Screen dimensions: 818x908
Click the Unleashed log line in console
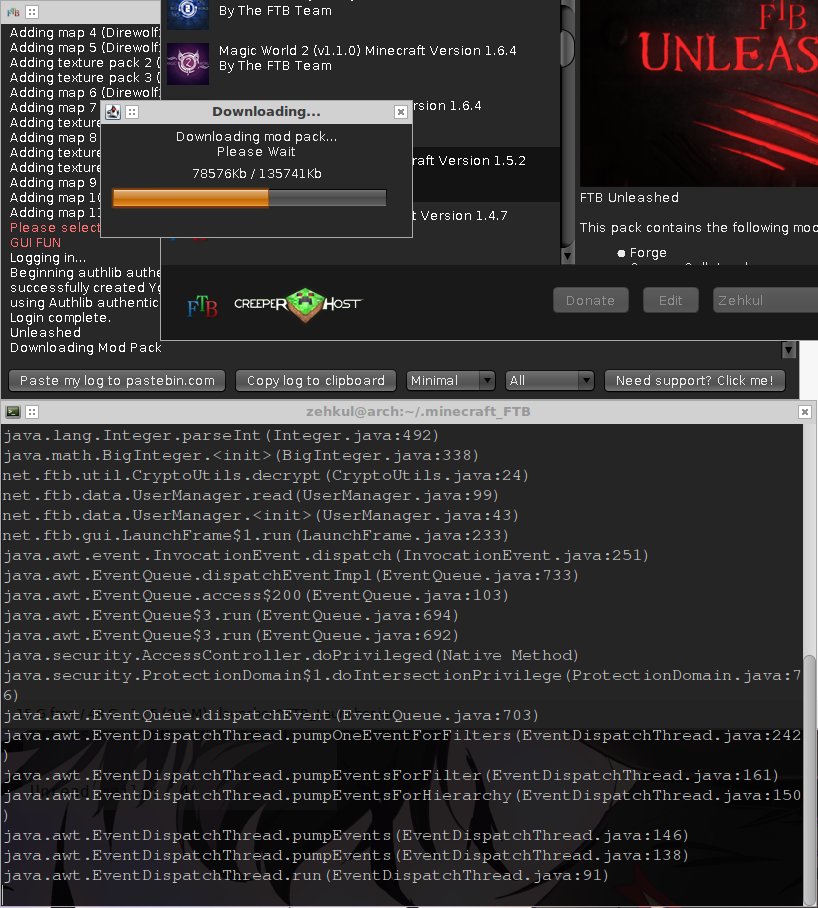(x=45, y=332)
